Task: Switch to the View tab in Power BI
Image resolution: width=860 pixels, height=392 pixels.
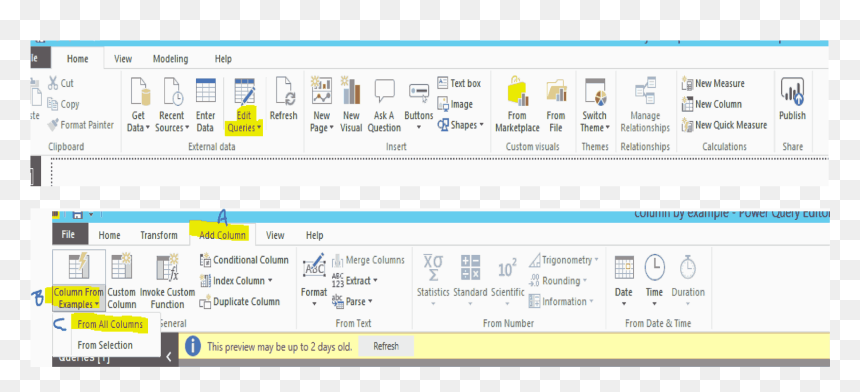Action: 123,59
